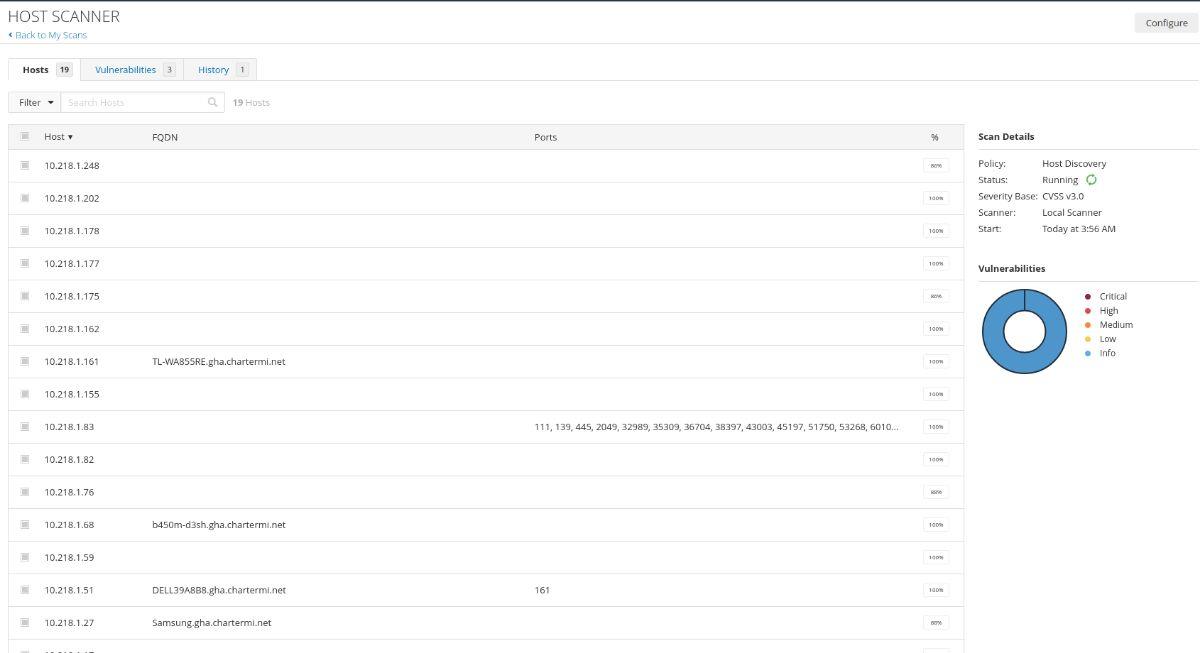Image resolution: width=1200 pixels, height=653 pixels.
Task: Click the Hosts count badge showing 19
Action: (x=64, y=70)
